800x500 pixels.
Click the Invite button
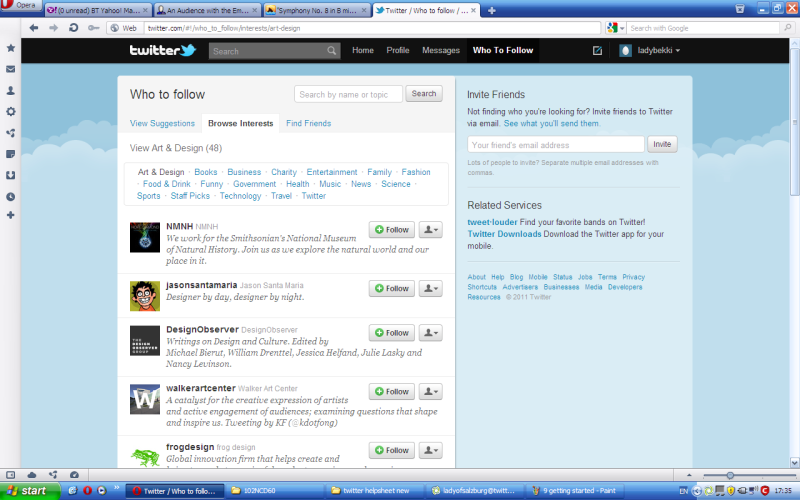coord(662,144)
